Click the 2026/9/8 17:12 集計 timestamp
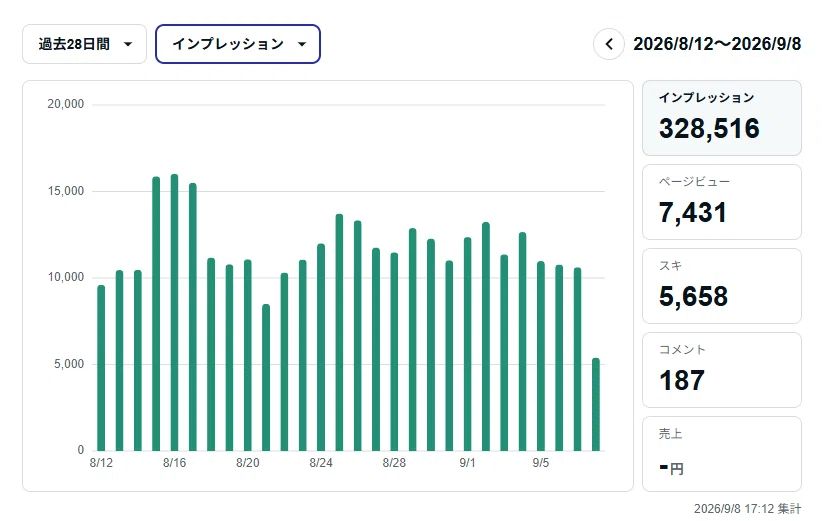Image resolution: width=824 pixels, height=521 pixels. [x=747, y=508]
